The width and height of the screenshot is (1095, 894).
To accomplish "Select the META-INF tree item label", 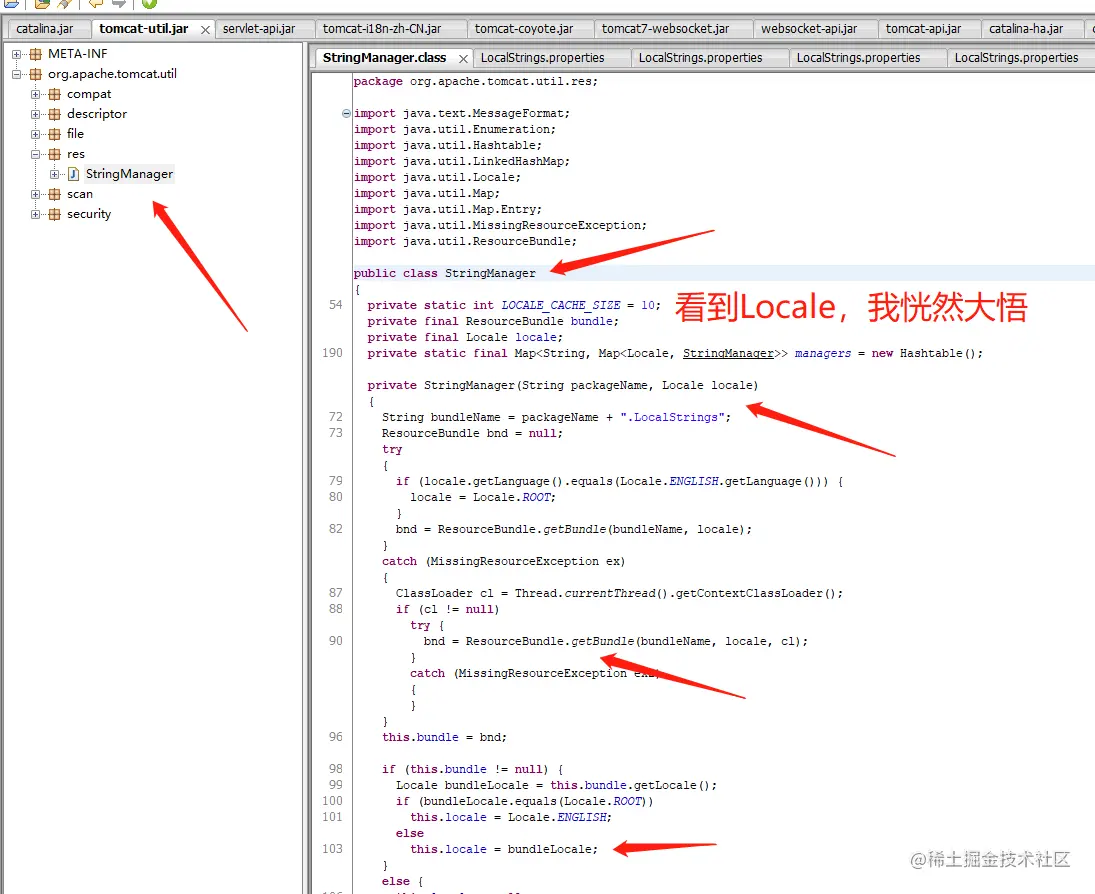I will click(x=78, y=54).
